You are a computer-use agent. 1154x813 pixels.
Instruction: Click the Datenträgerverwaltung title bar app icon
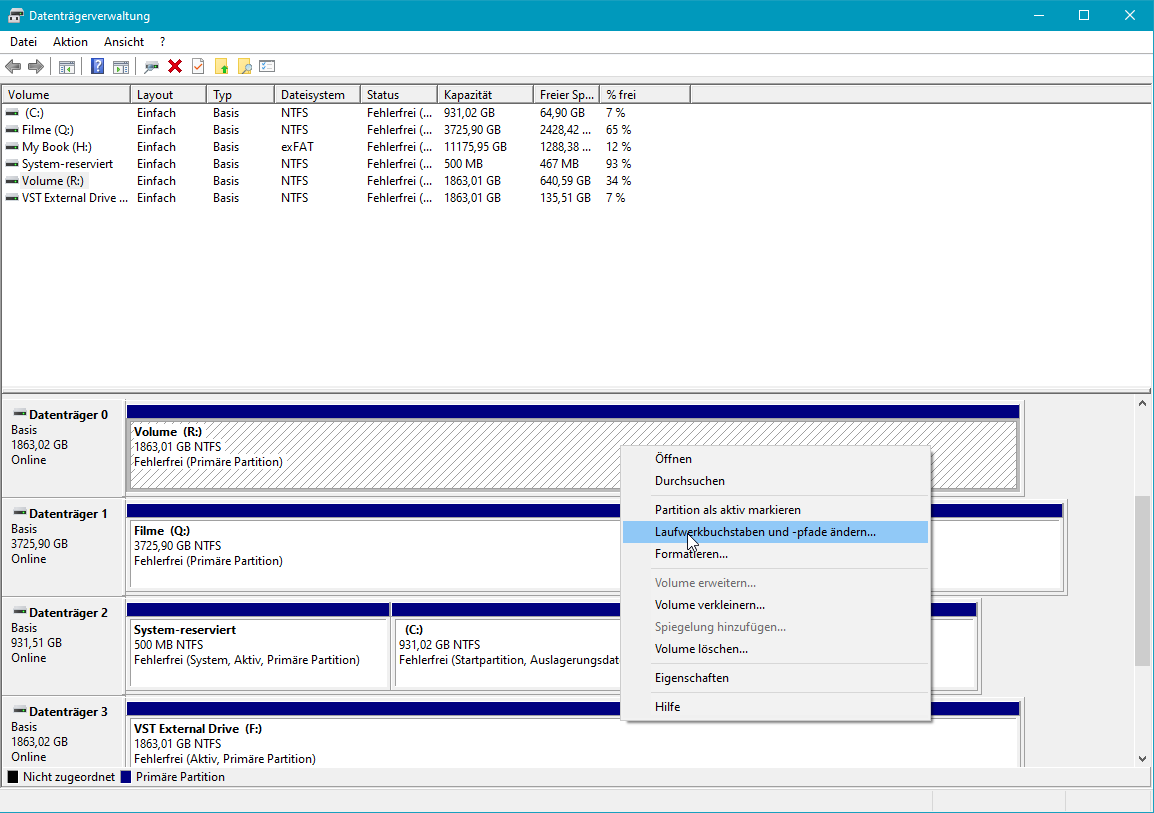pos(15,15)
